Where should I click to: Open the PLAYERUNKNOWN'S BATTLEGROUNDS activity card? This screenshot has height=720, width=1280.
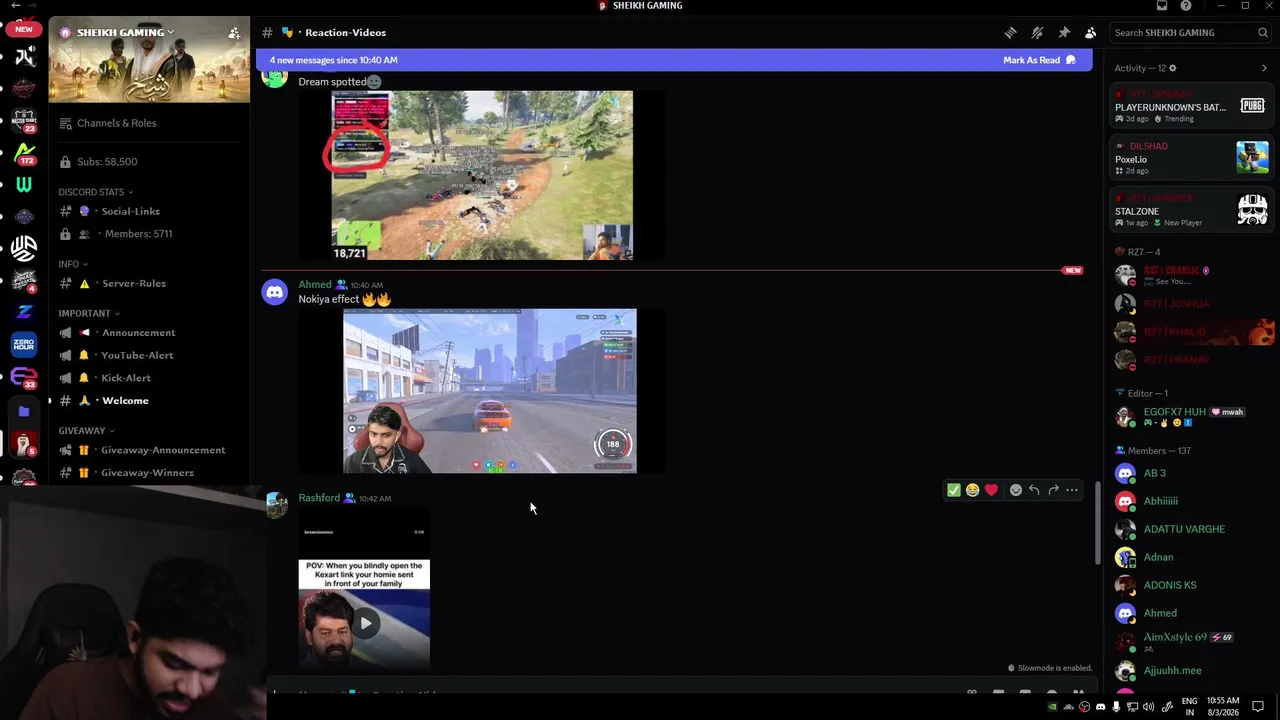1191,106
